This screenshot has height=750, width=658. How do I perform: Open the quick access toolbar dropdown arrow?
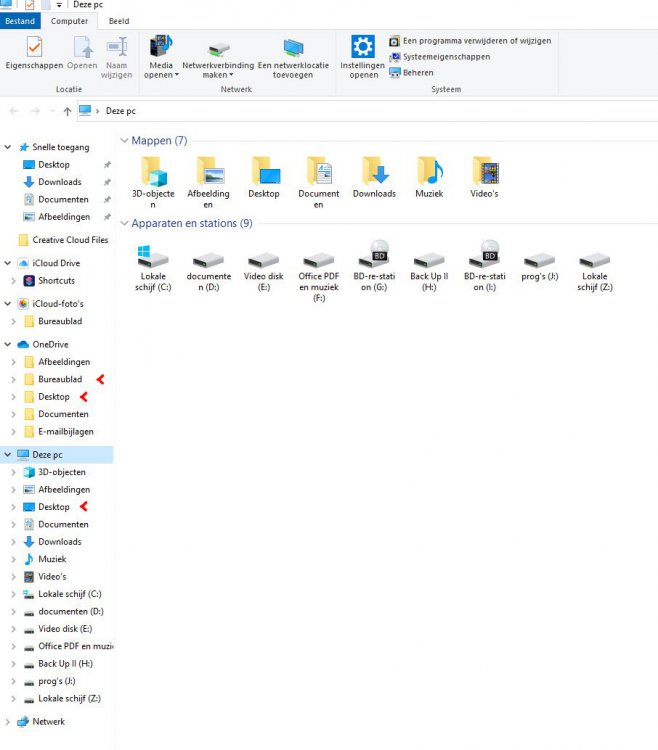coord(59,5)
